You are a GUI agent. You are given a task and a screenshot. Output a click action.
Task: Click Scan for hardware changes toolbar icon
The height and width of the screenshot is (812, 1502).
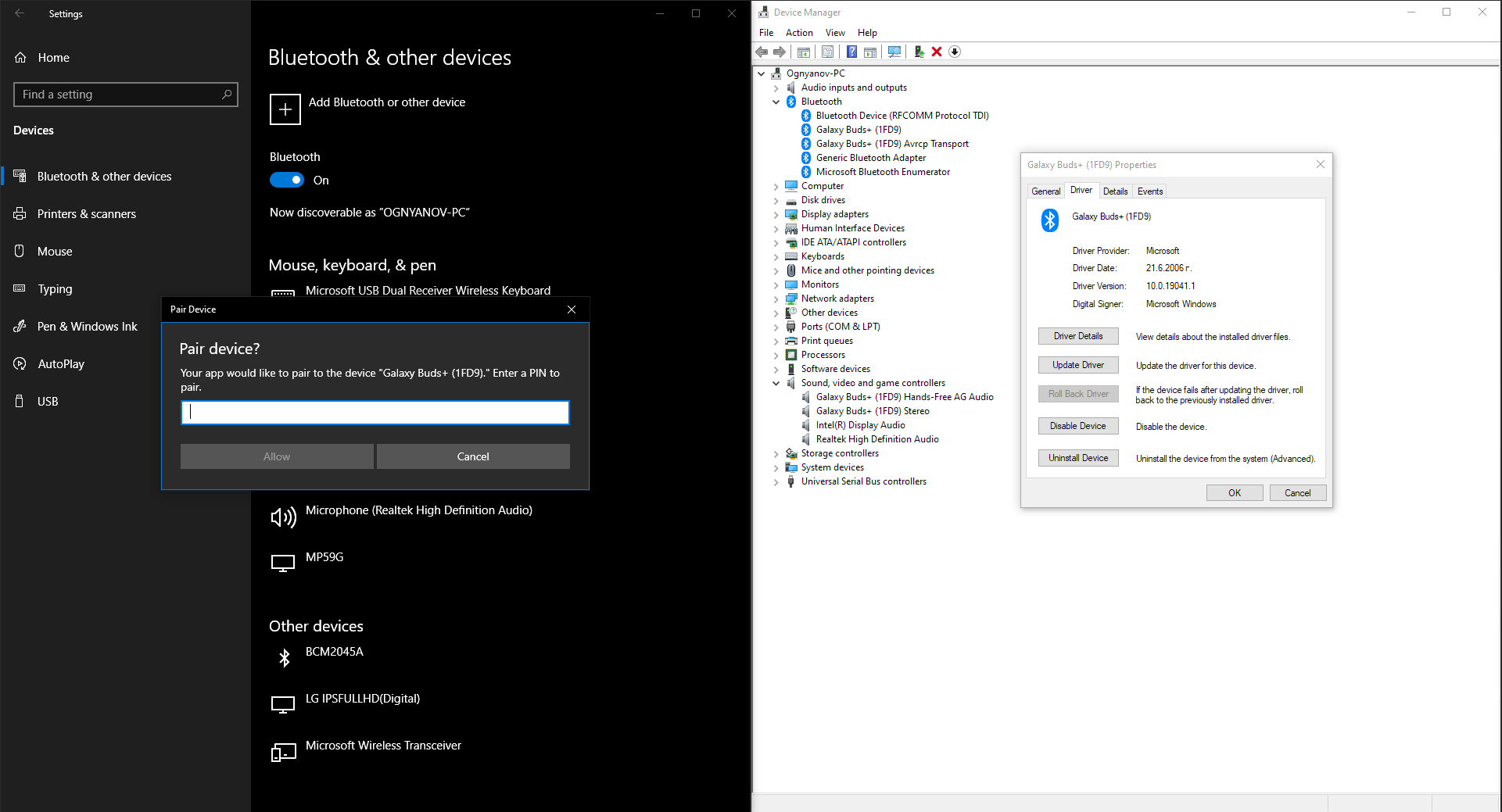tap(894, 52)
